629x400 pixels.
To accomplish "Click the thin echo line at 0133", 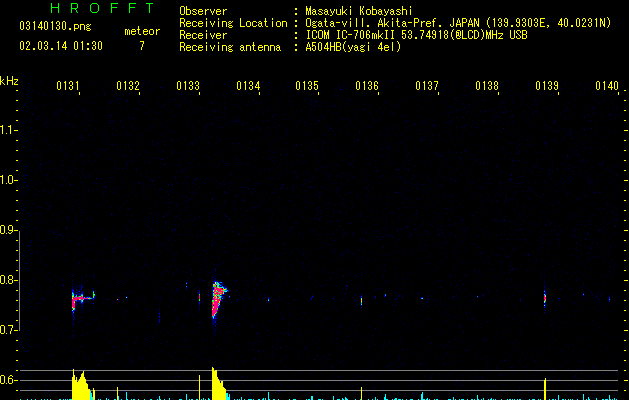I will click(199, 298).
